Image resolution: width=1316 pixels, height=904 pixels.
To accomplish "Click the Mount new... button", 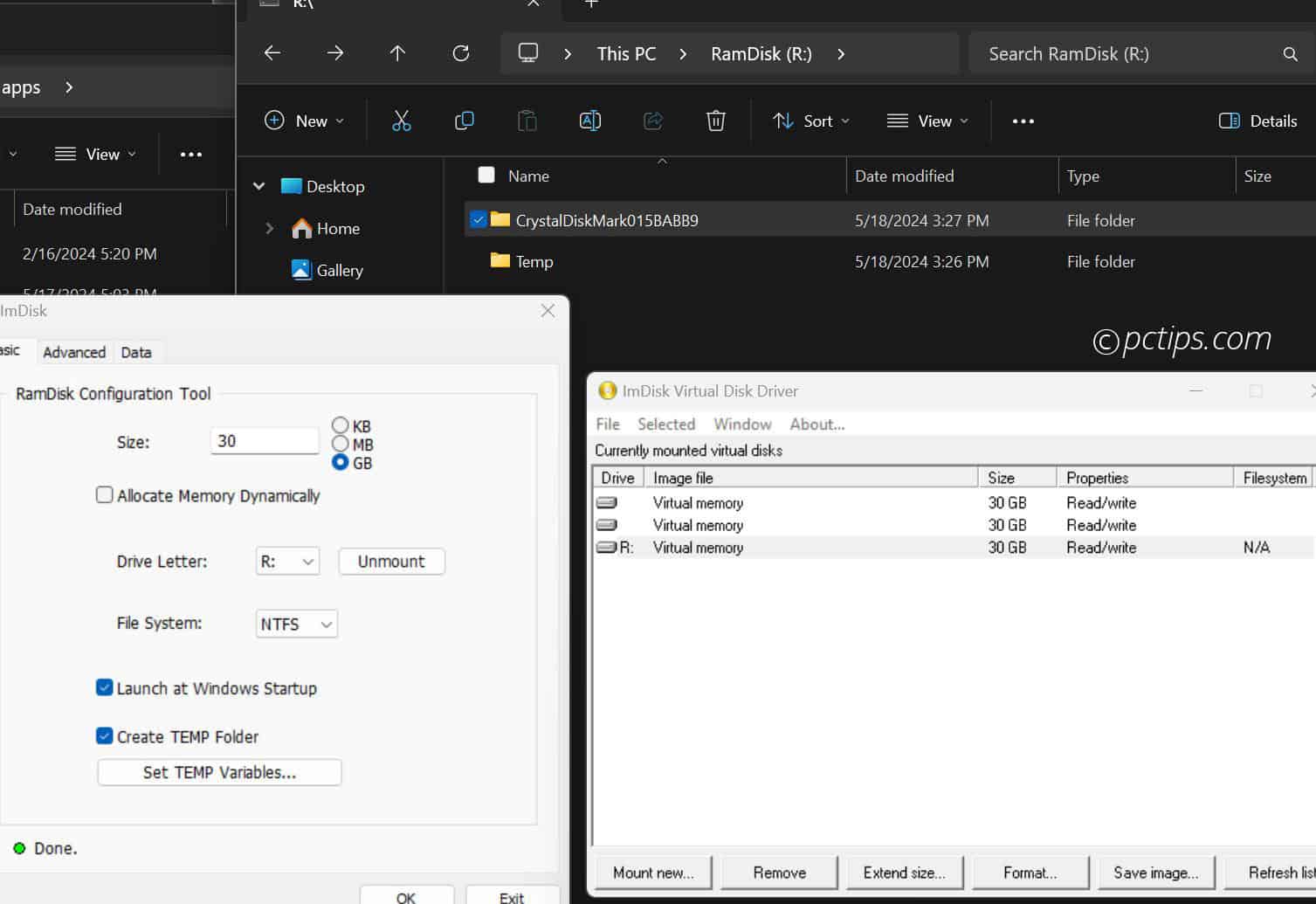I will pos(652,873).
